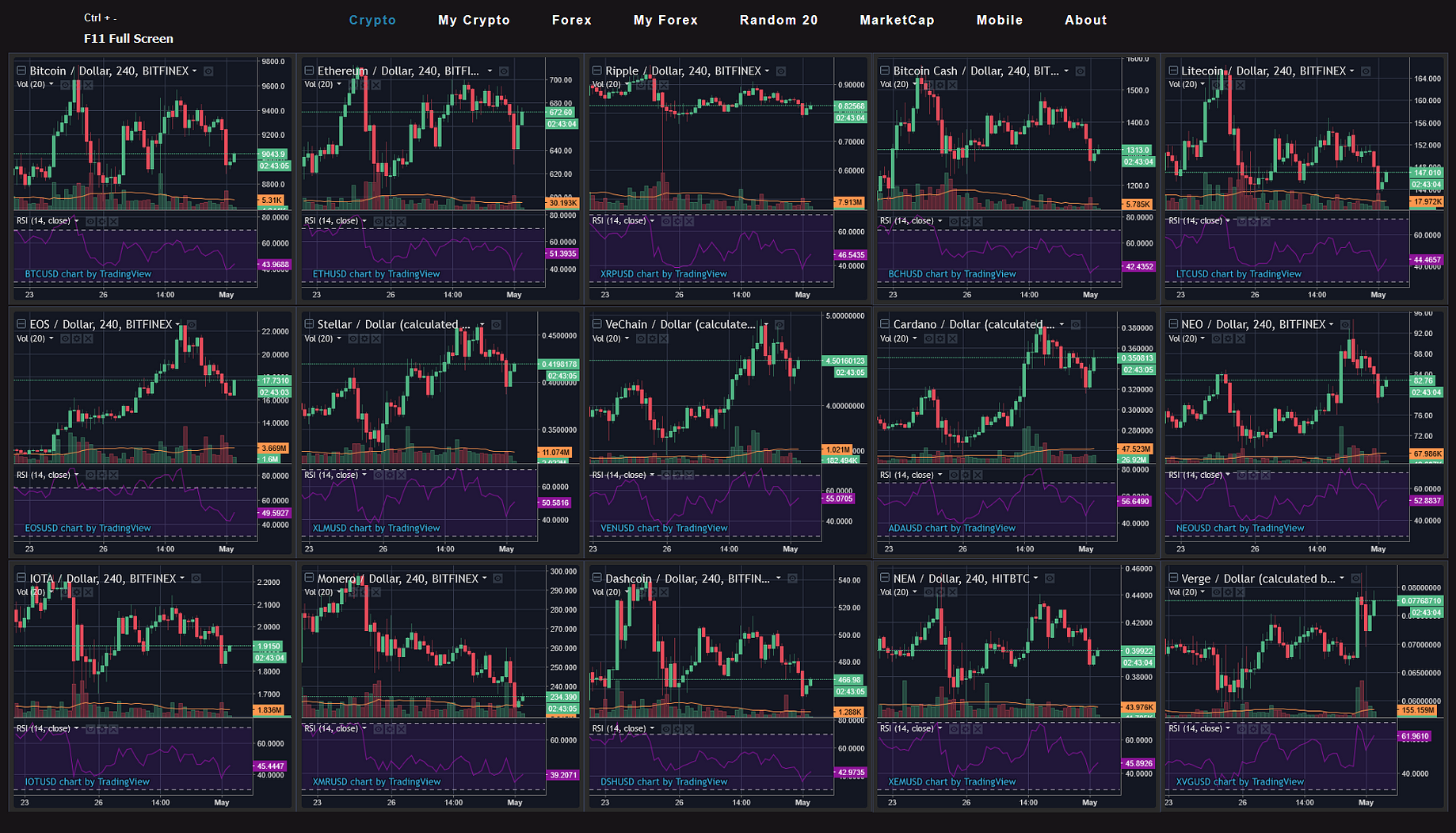Viewport: 1456px width, 833px height.
Task: Open the Monero / Dollar series dropdown arrow
Action: (x=485, y=579)
